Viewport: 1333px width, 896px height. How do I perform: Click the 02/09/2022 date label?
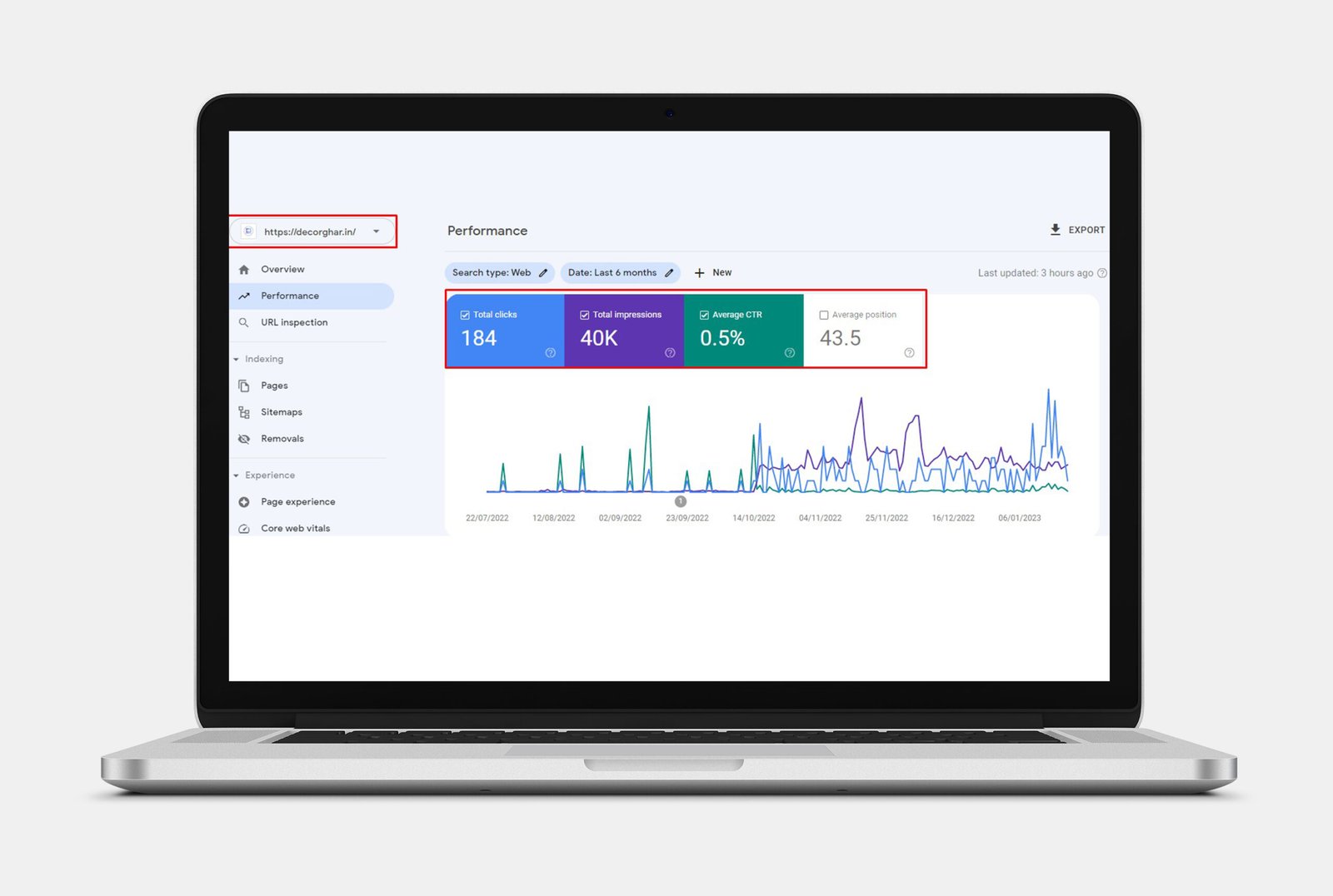pyautogui.click(x=621, y=518)
